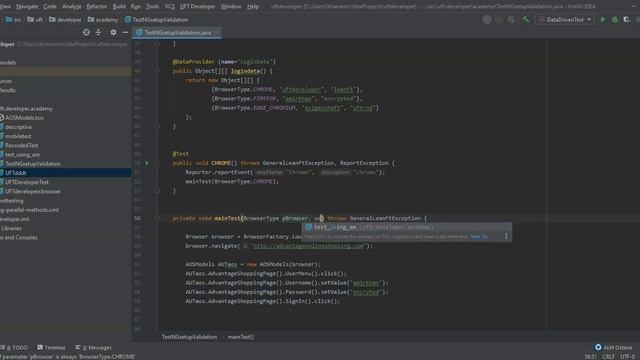Debug the DataDrivenTest configuration
Viewport: 640px width, 360px height.
(x=615, y=20)
